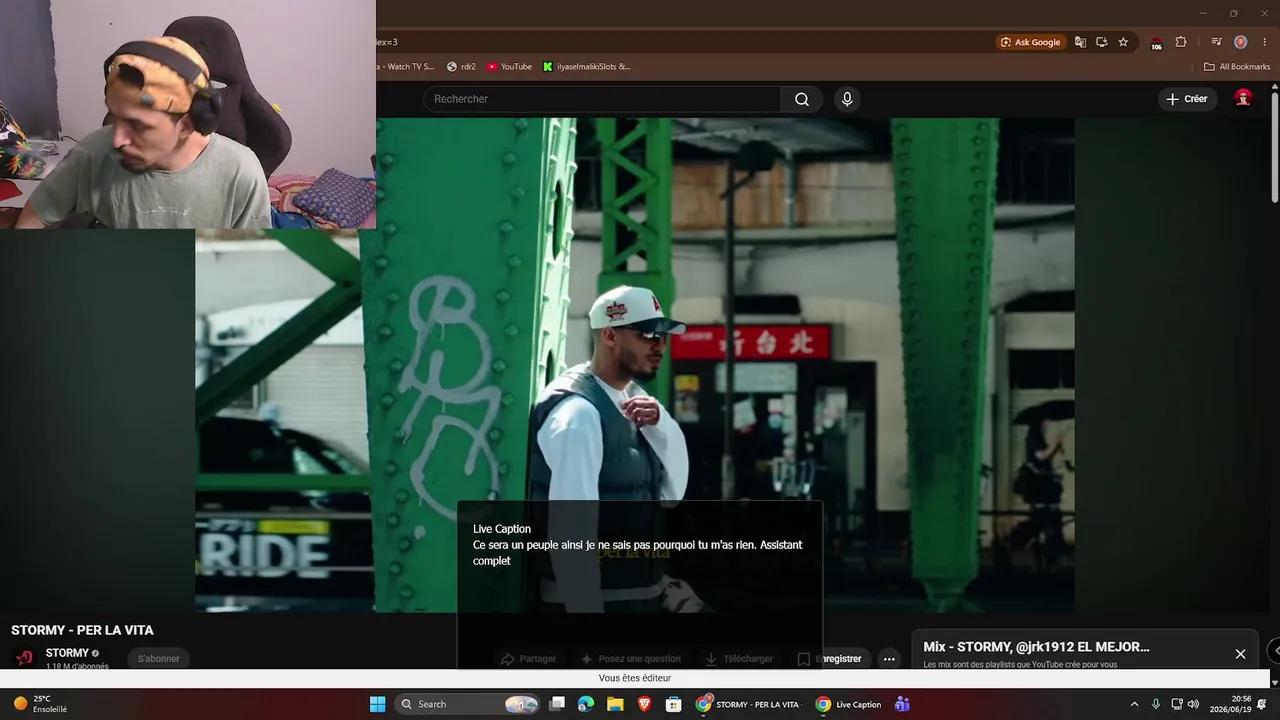This screenshot has height=720, width=1280.
Task: Bookmark this page with star icon
Action: [1123, 42]
